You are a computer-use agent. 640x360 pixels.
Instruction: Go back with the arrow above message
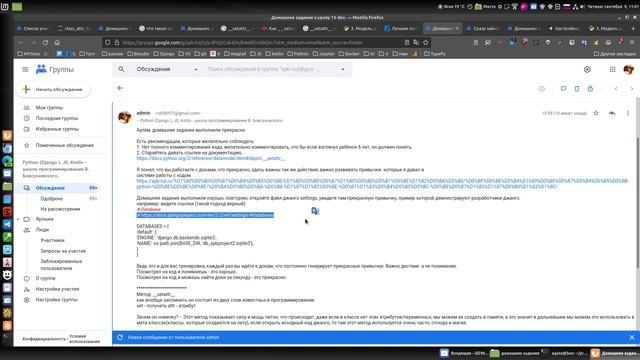[x=120, y=88]
